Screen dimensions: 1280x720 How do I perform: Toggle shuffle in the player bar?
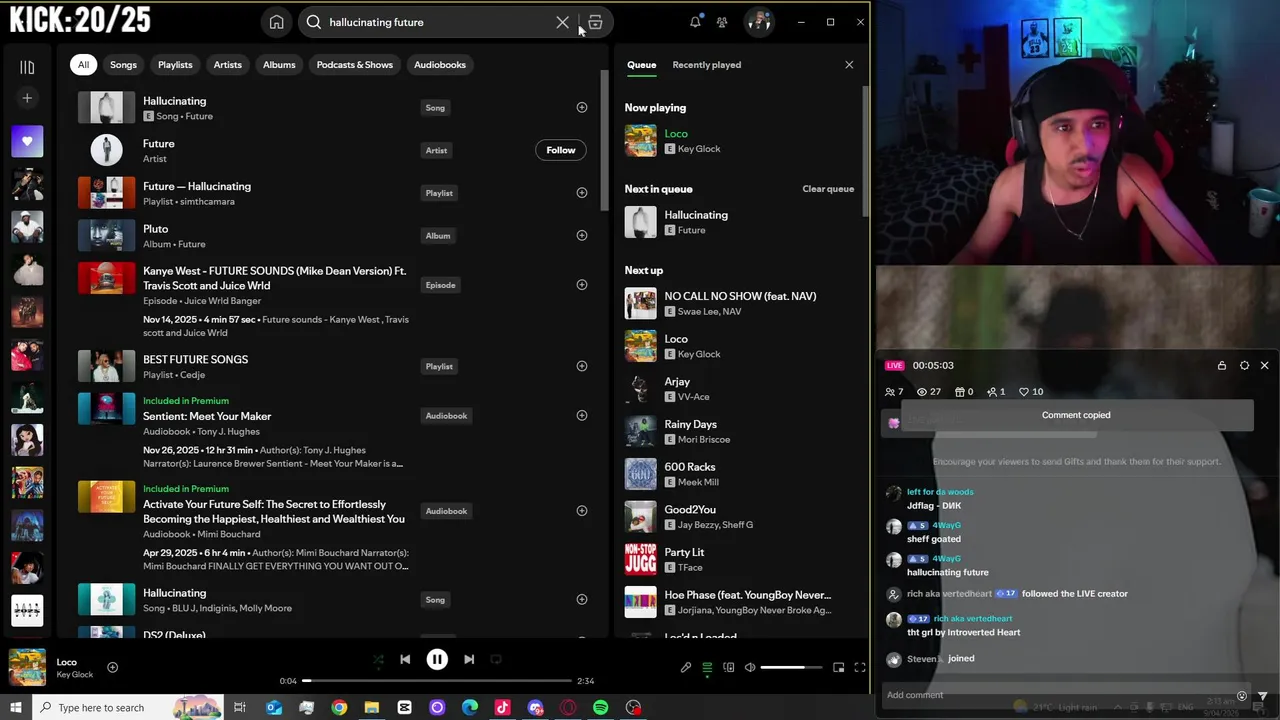[x=378, y=659]
